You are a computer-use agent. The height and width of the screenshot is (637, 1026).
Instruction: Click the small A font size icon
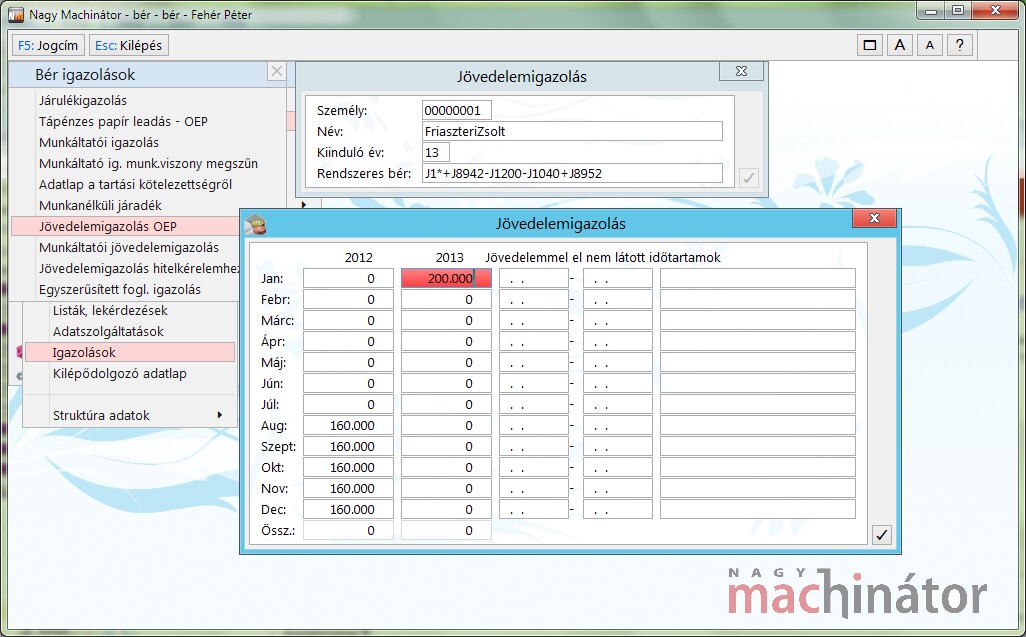click(x=930, y=45)
